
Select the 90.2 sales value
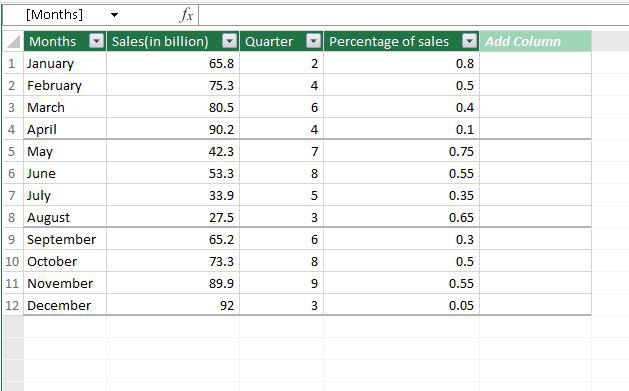[x=173, y=129]
